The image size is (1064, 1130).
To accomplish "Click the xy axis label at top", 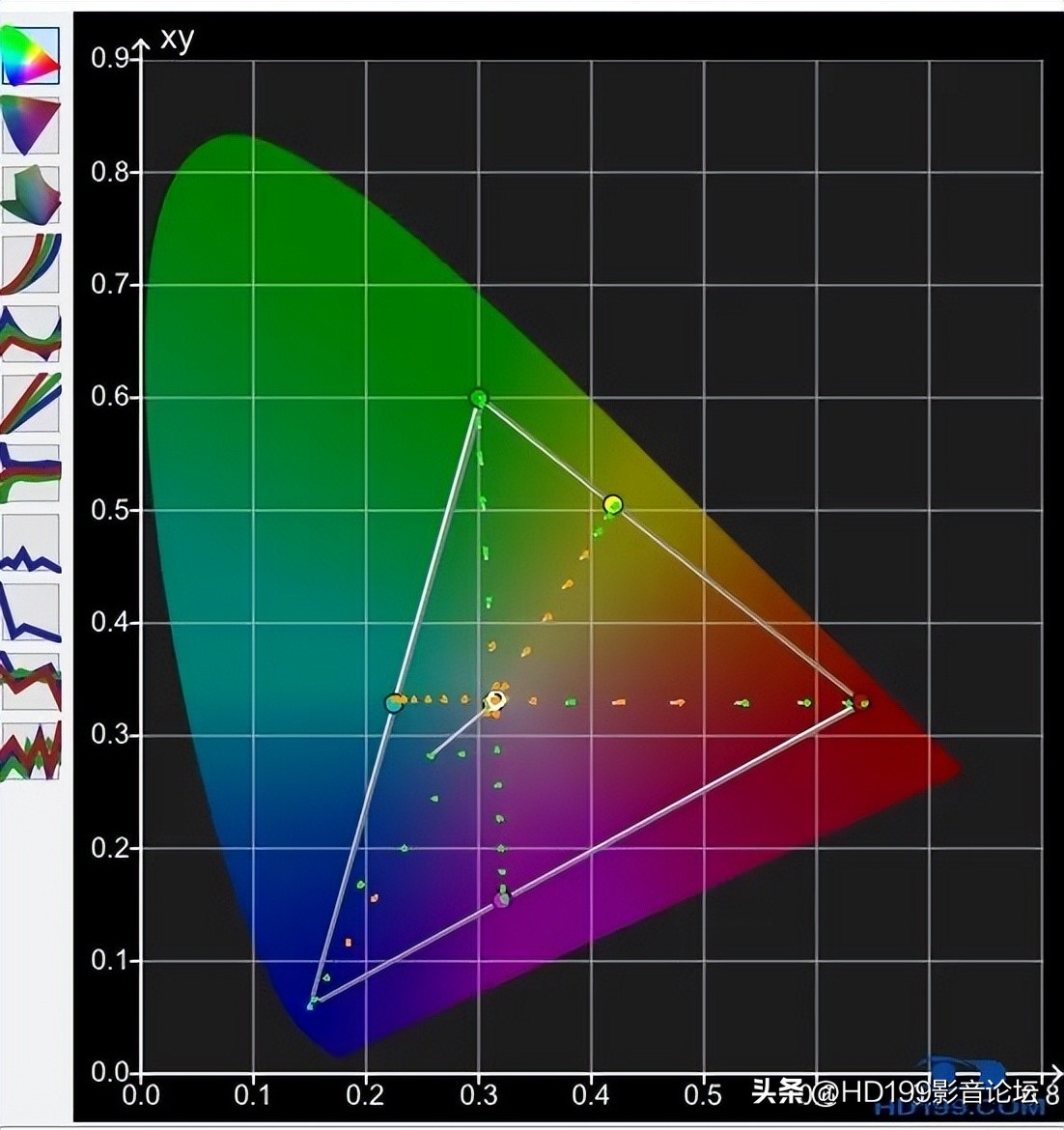I will pos(177,39).
